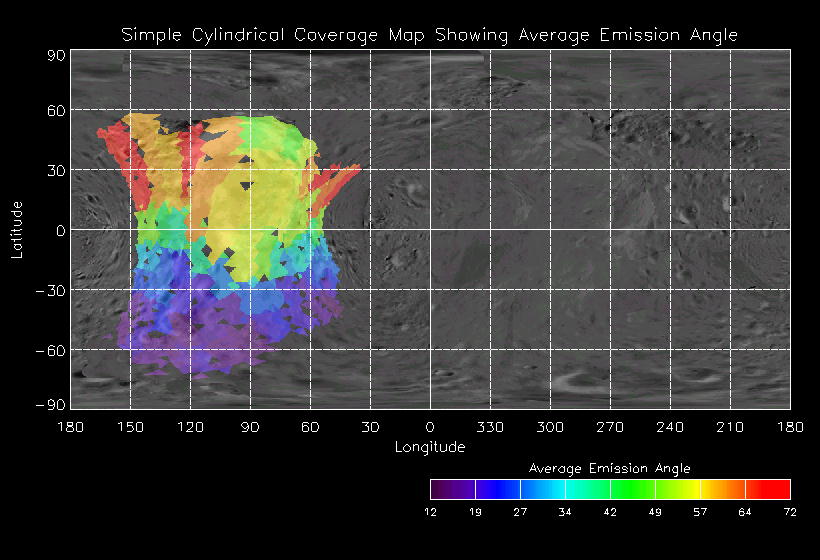Viewport: 820px width, 560px height.
Task: Select the colorbar tick label 72
Action: (x=790, y=512)
